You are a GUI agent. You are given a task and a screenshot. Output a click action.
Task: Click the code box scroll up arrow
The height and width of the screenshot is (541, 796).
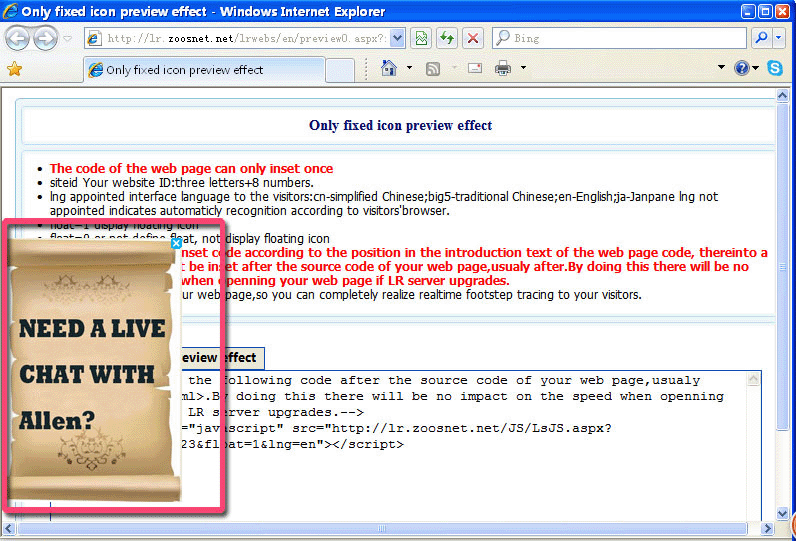point(753,379)
